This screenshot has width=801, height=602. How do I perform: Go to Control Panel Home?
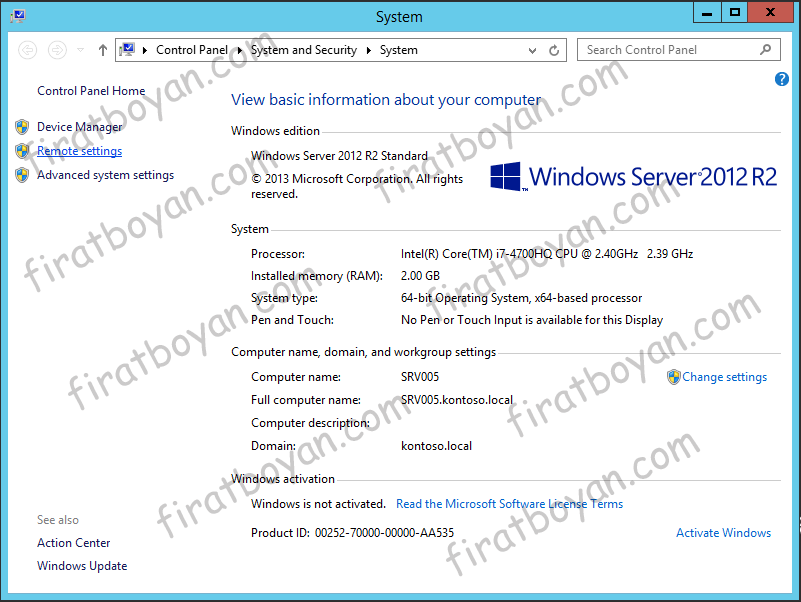tap(91, 91)
